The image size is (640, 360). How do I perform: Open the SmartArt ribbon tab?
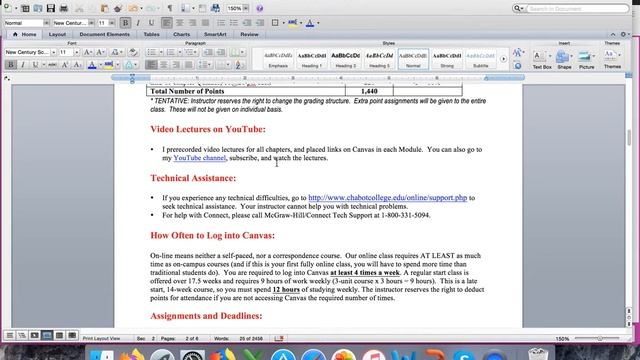[215, 34]
